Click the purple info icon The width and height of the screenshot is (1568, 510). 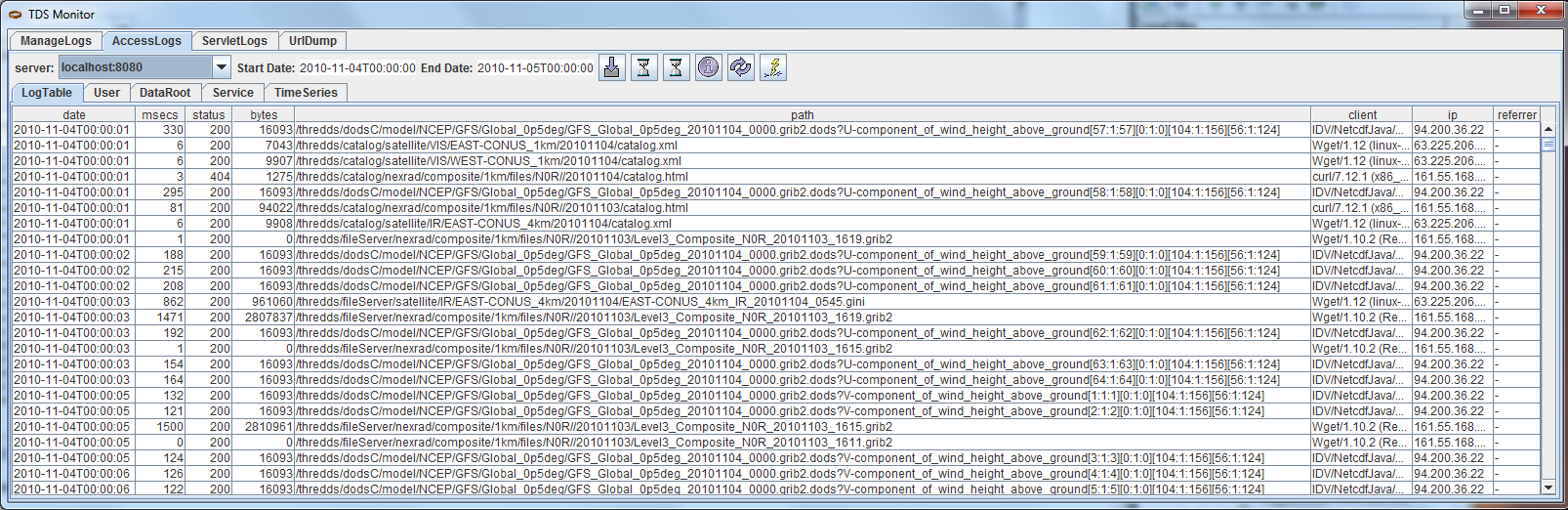[708, 67]
